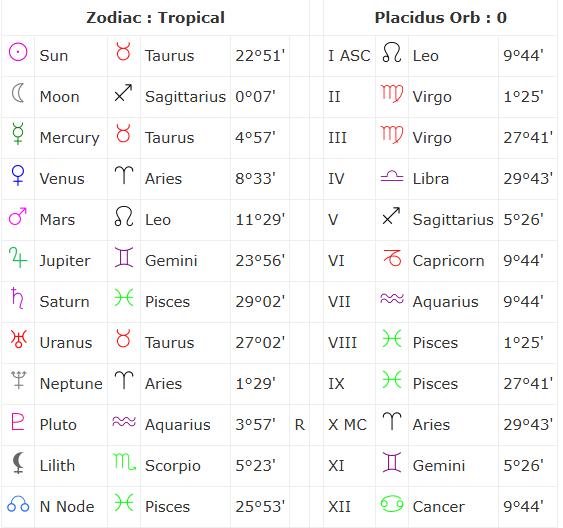Image resolution: width=563 pixels, height=528 pixels.
Task: Click the Moon crescent symbol icon
Action: click(x=18, y=93)
